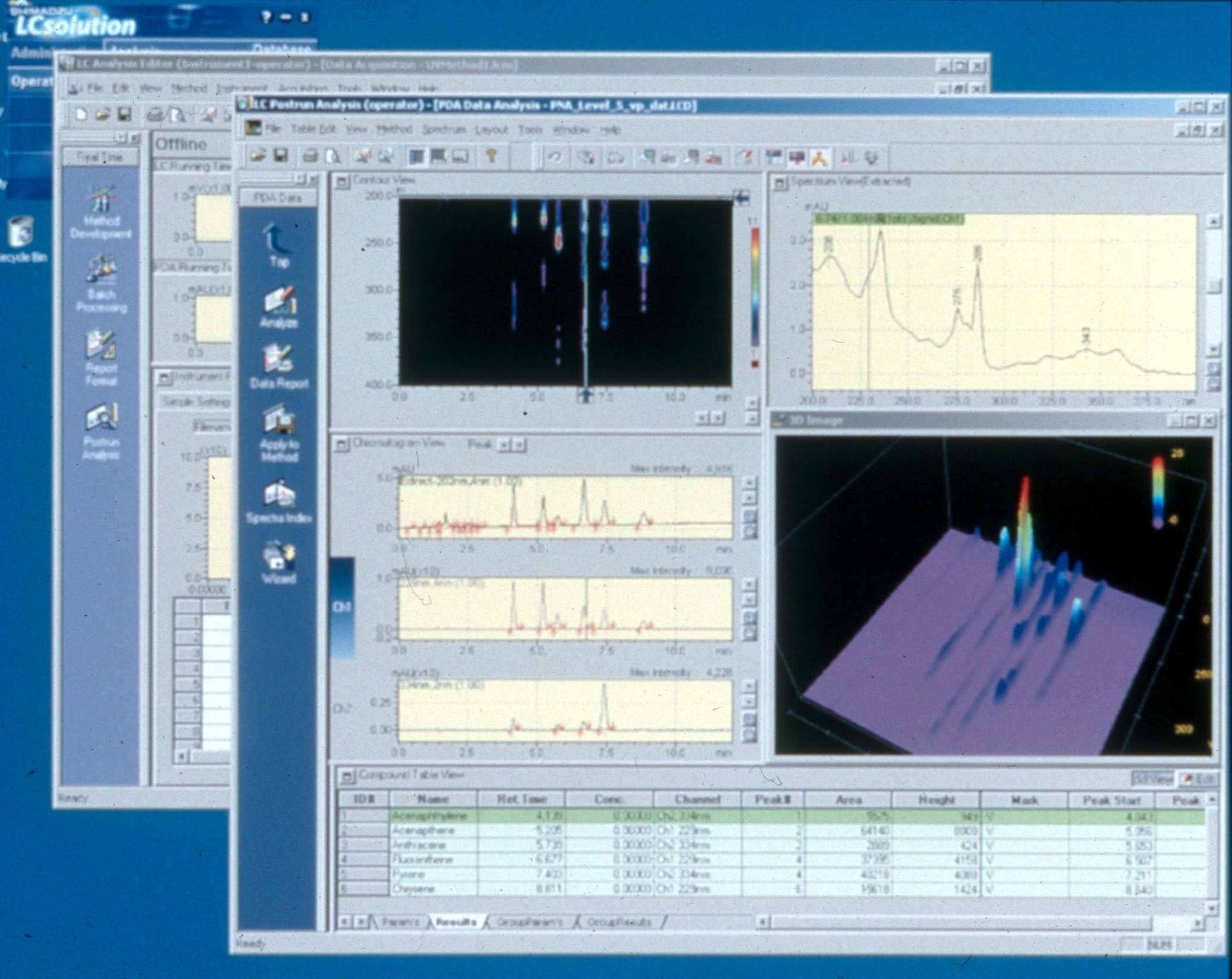Viewport: 1232px width, 979px height.
Task: Open the Method menu
Action: pos(395,129)
